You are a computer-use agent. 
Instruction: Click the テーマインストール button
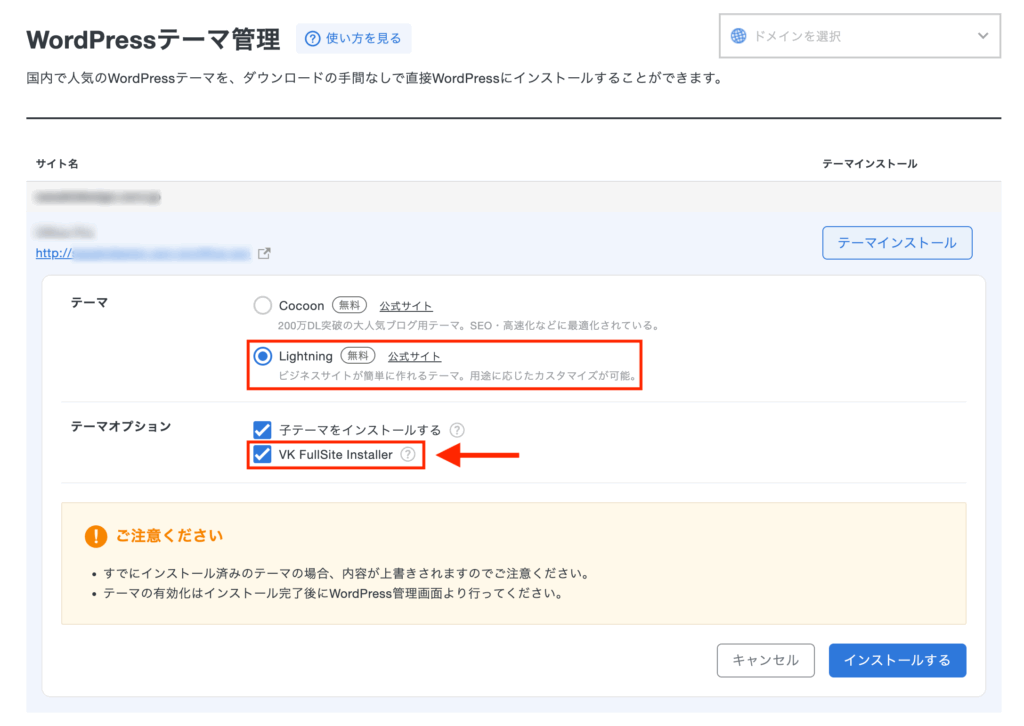point(897,243)
